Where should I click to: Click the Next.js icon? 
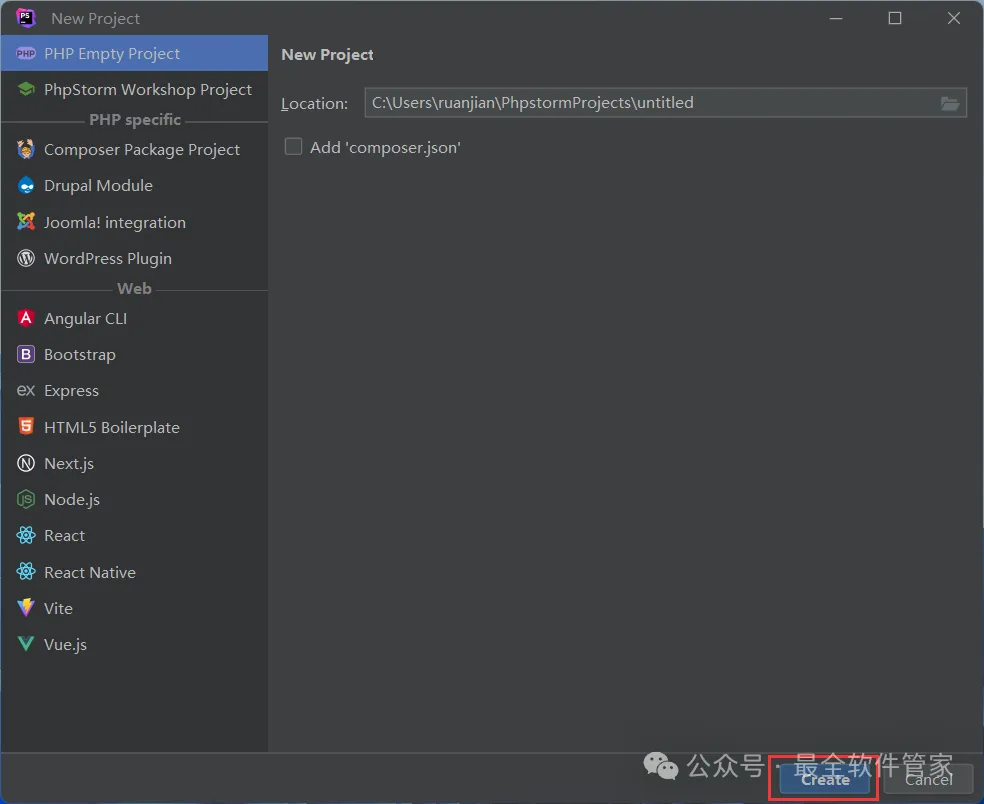[x=26, y=463]
